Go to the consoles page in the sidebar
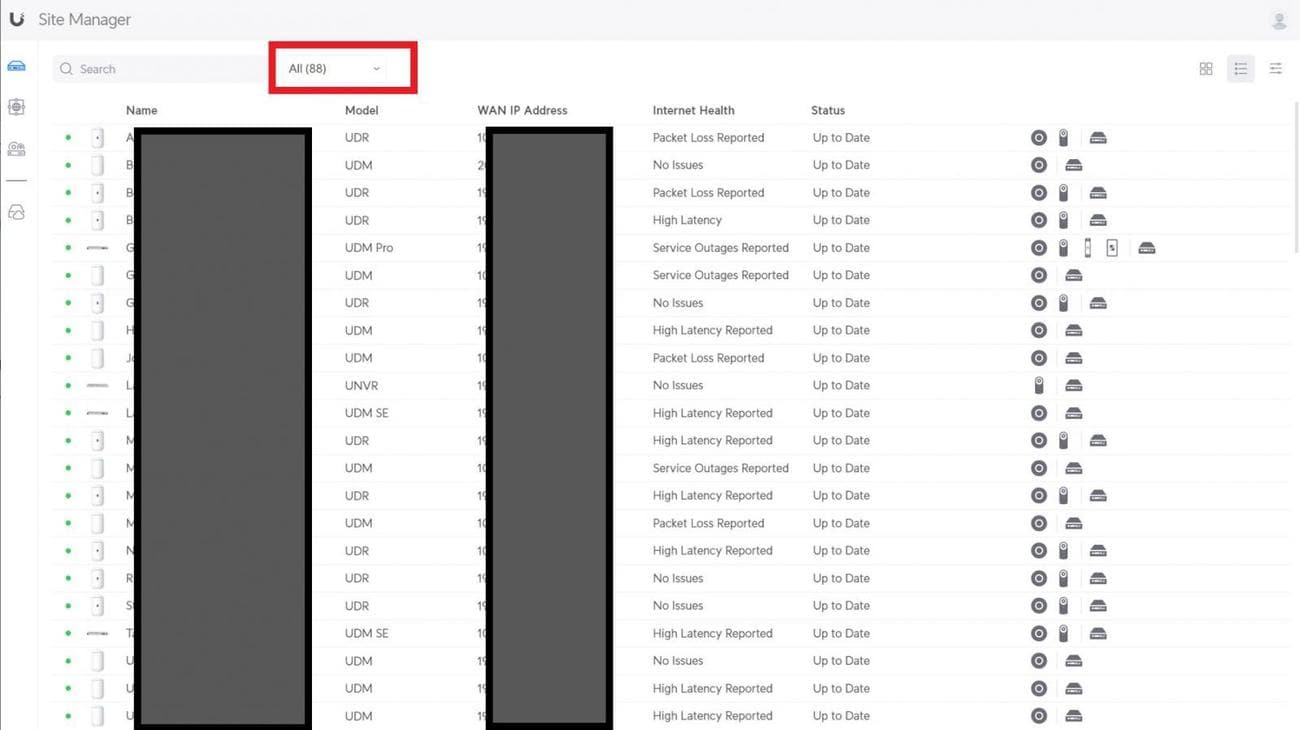Screen dimensions: 1300x730 pyautogui.click(x=17, y=66)
